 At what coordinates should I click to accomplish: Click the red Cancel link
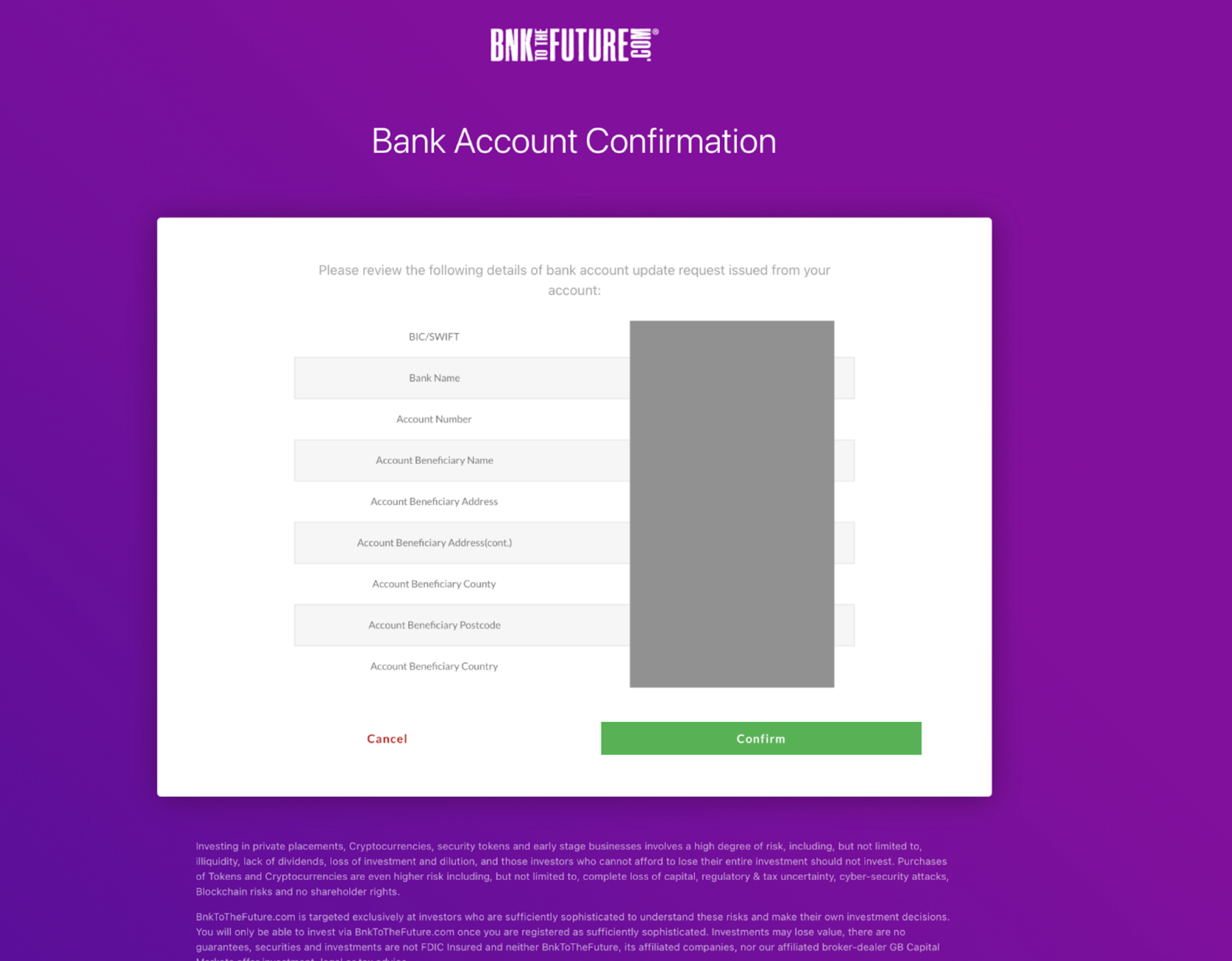[386, 739]
